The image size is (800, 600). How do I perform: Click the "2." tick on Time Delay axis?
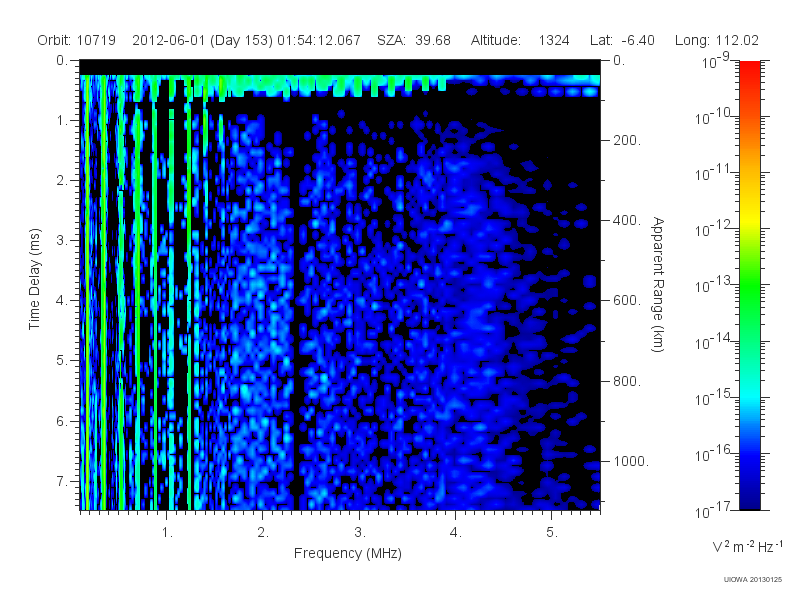click(x=62, y=181)
